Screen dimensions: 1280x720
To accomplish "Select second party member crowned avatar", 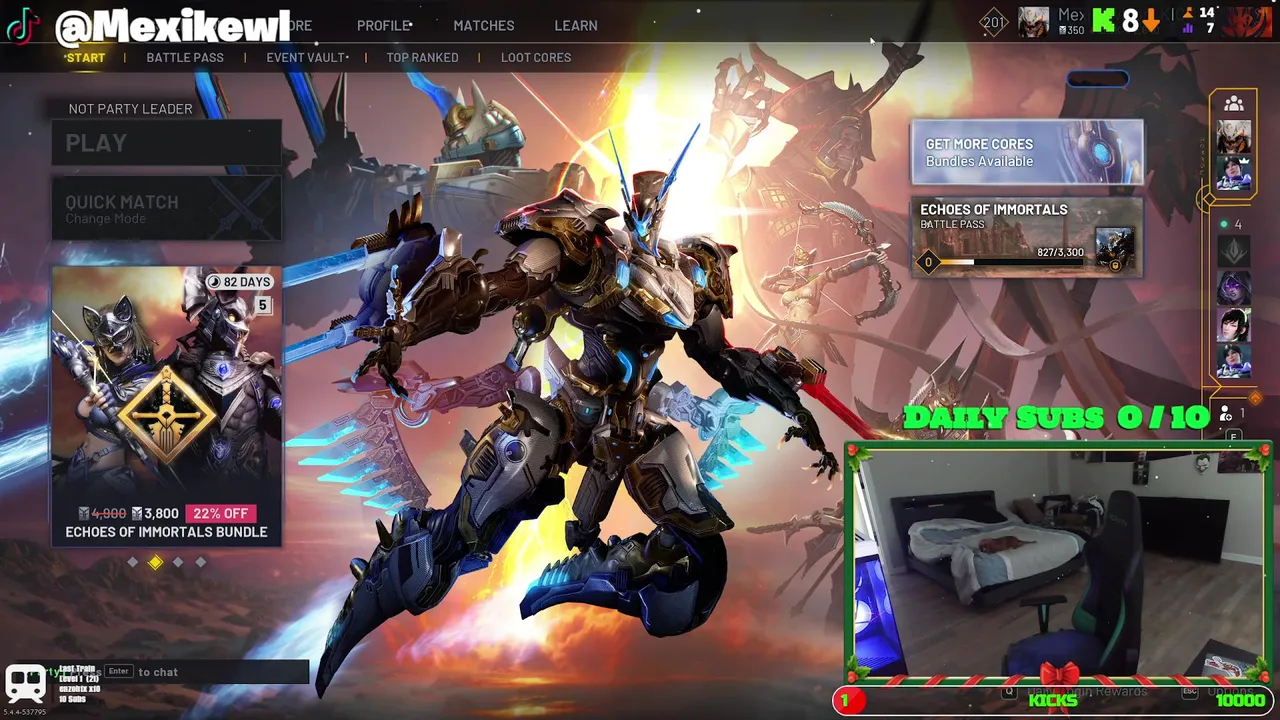I will click(1234, 172).
